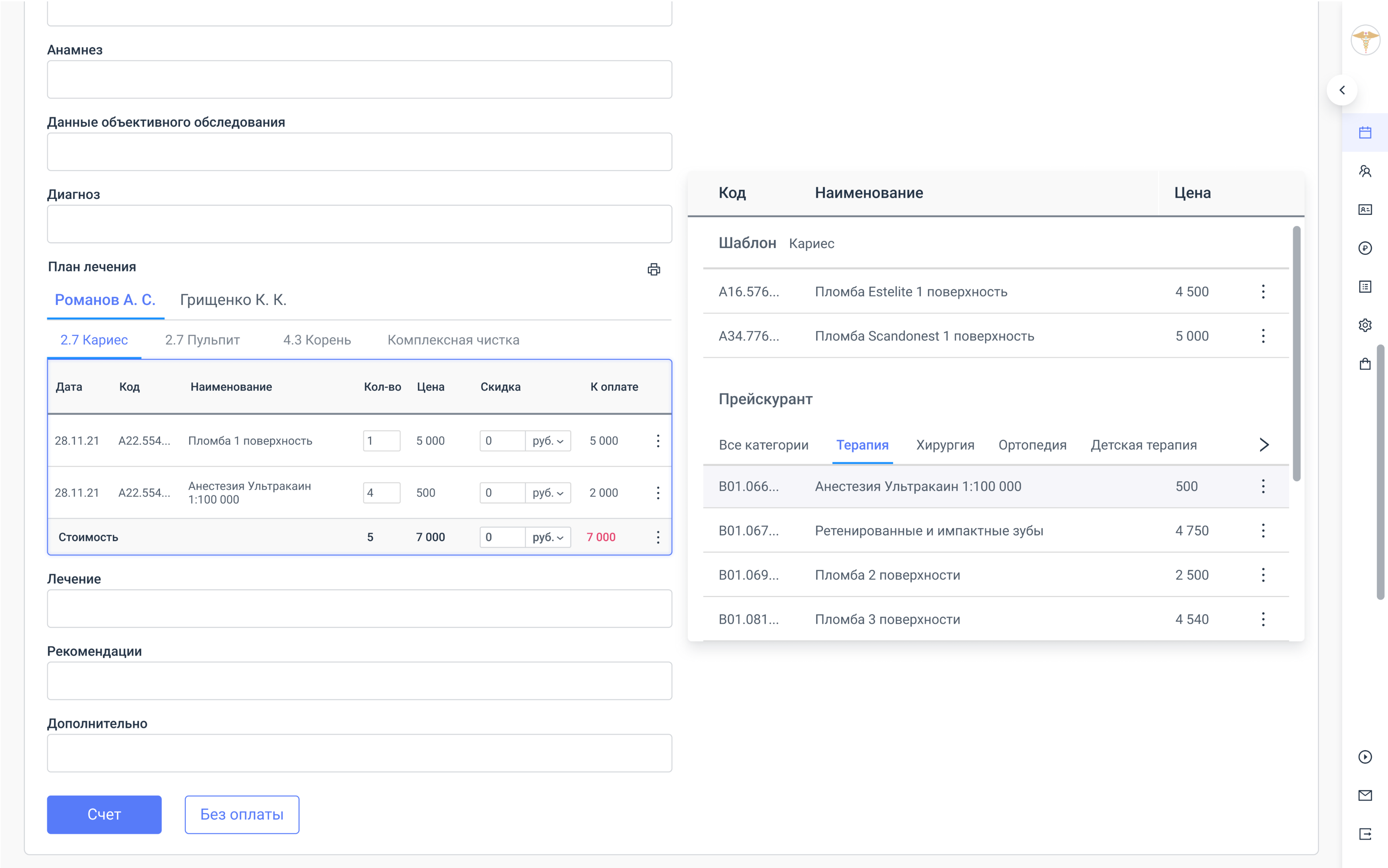Select the Хирургия category tab
This screenshot has width=1388, height=868.
(945, 445)
